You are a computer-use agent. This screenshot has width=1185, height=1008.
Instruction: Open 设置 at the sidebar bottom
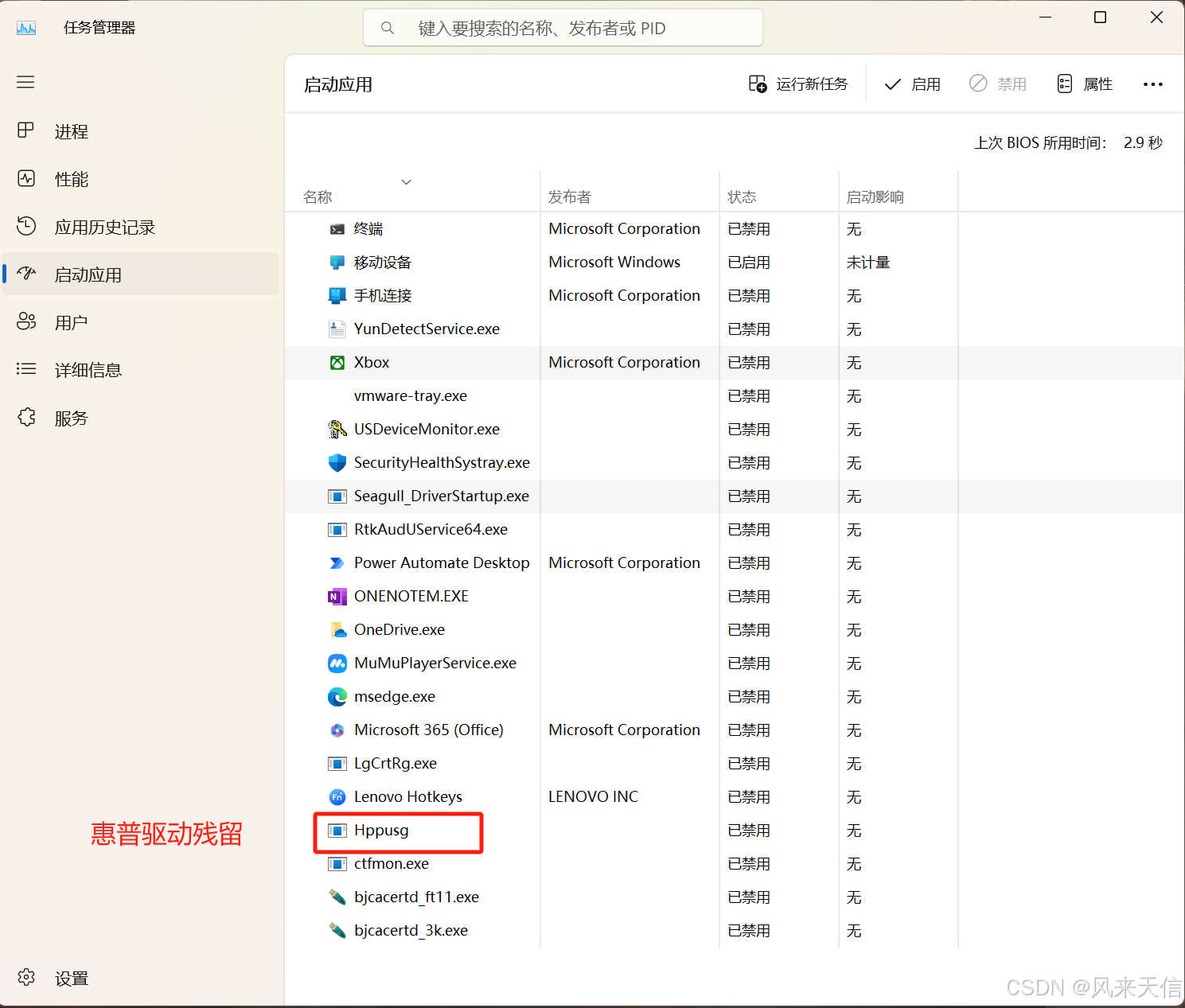coord(141,978)
